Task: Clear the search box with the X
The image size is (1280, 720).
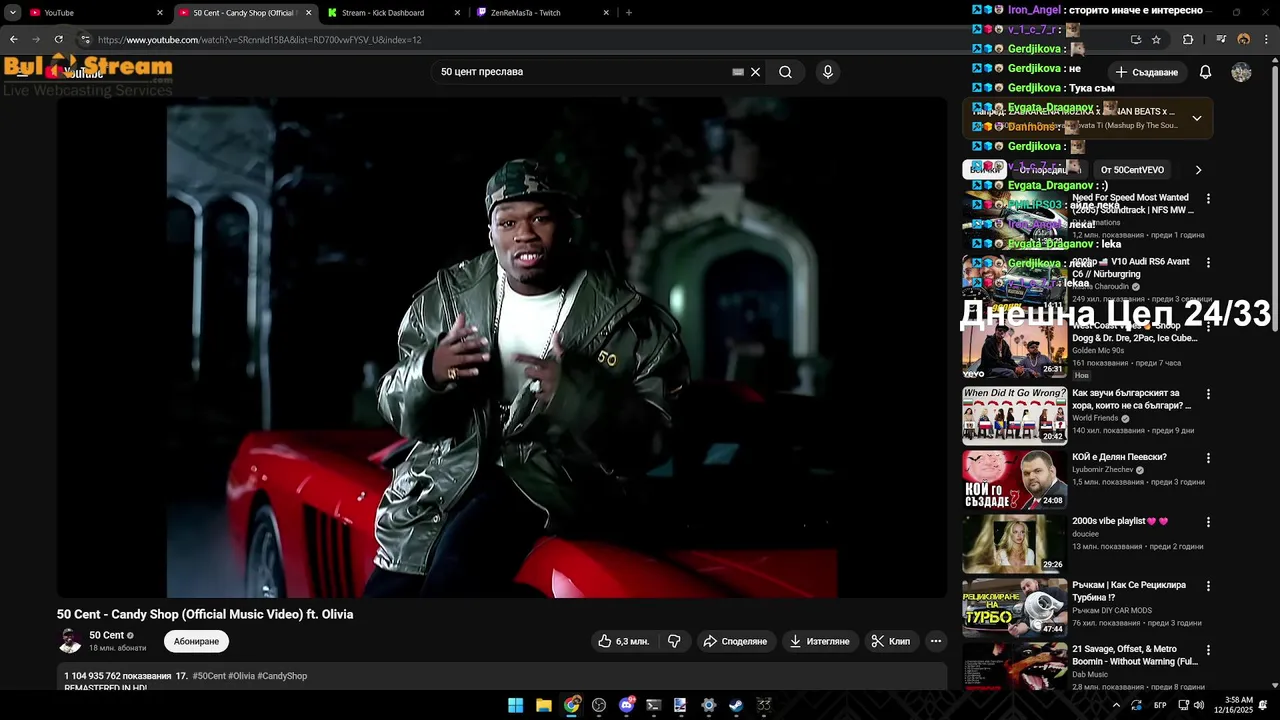Action: pos(756,72)
